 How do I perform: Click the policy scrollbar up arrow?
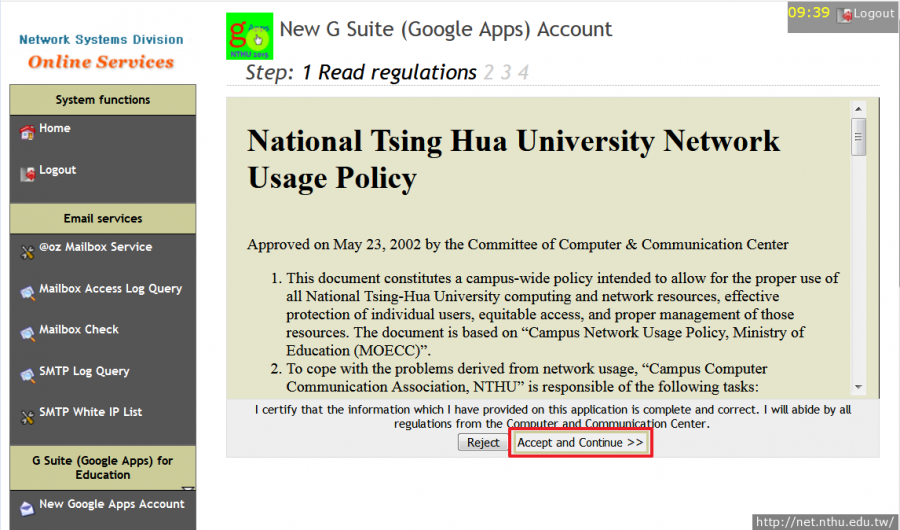[x=858, y=108]
